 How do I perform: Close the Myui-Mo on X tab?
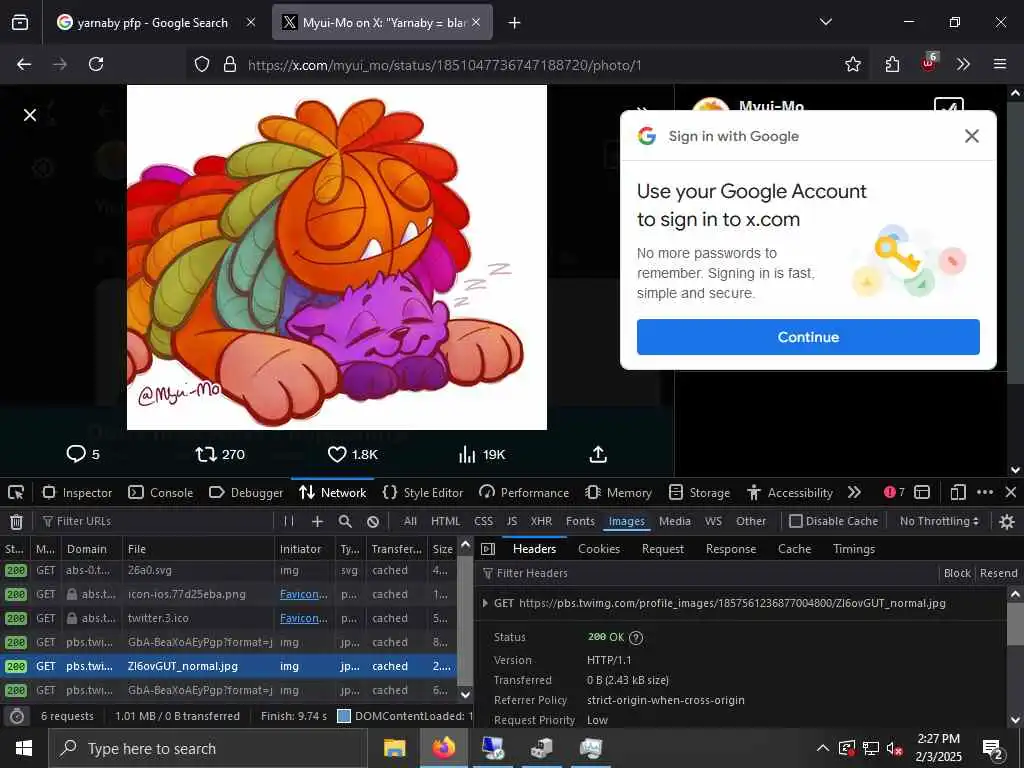pos(476,23)
